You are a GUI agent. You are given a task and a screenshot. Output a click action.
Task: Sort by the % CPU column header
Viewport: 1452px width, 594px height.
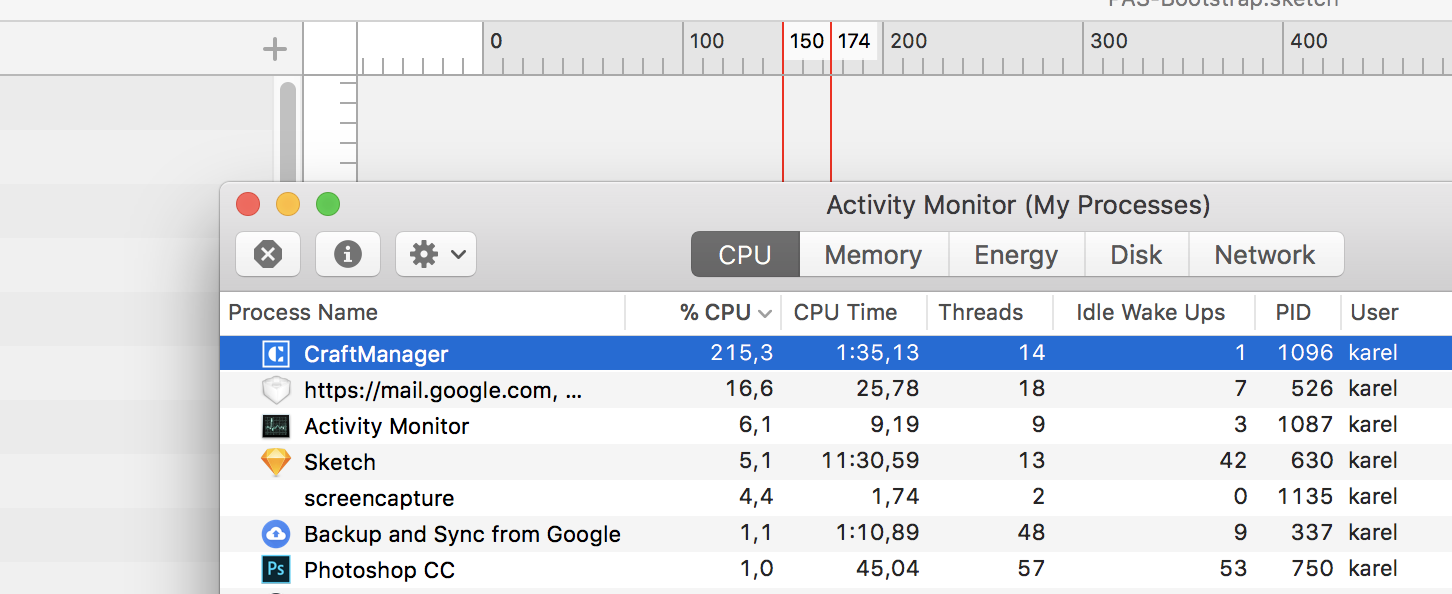coord(714,312)
